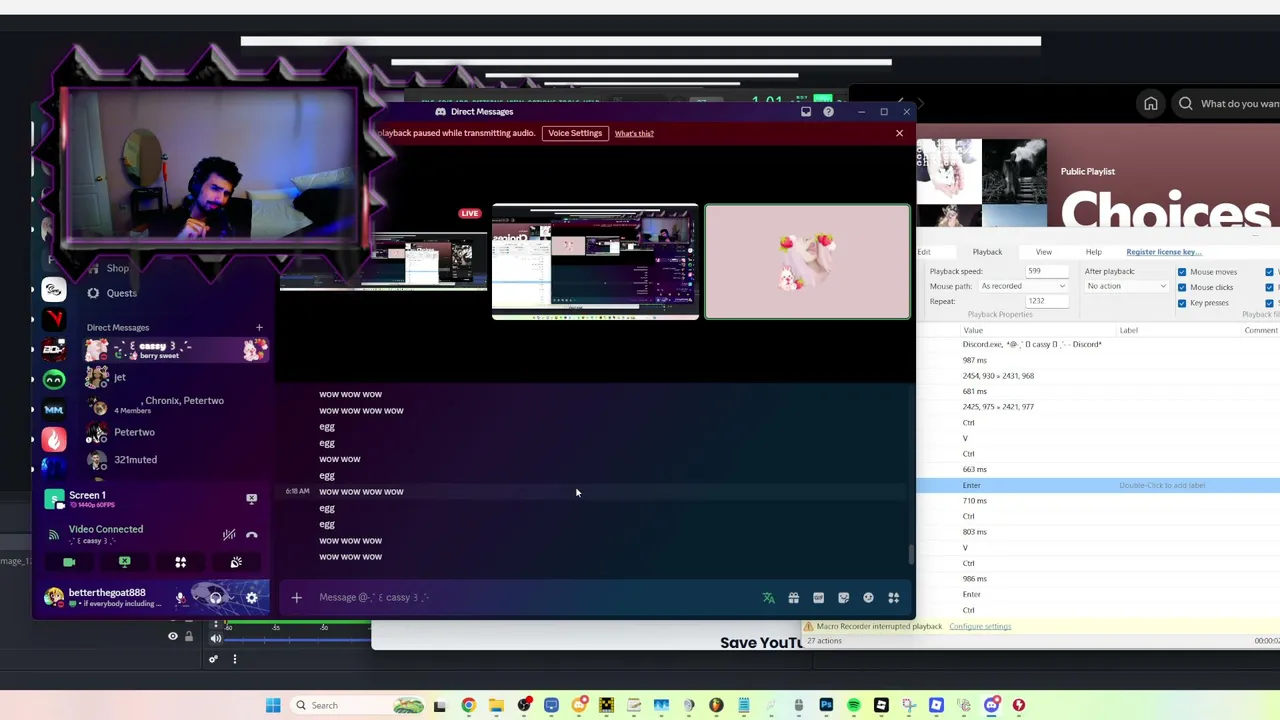
Task: Edit the Playback speed field
Action: pos(1047,271)
